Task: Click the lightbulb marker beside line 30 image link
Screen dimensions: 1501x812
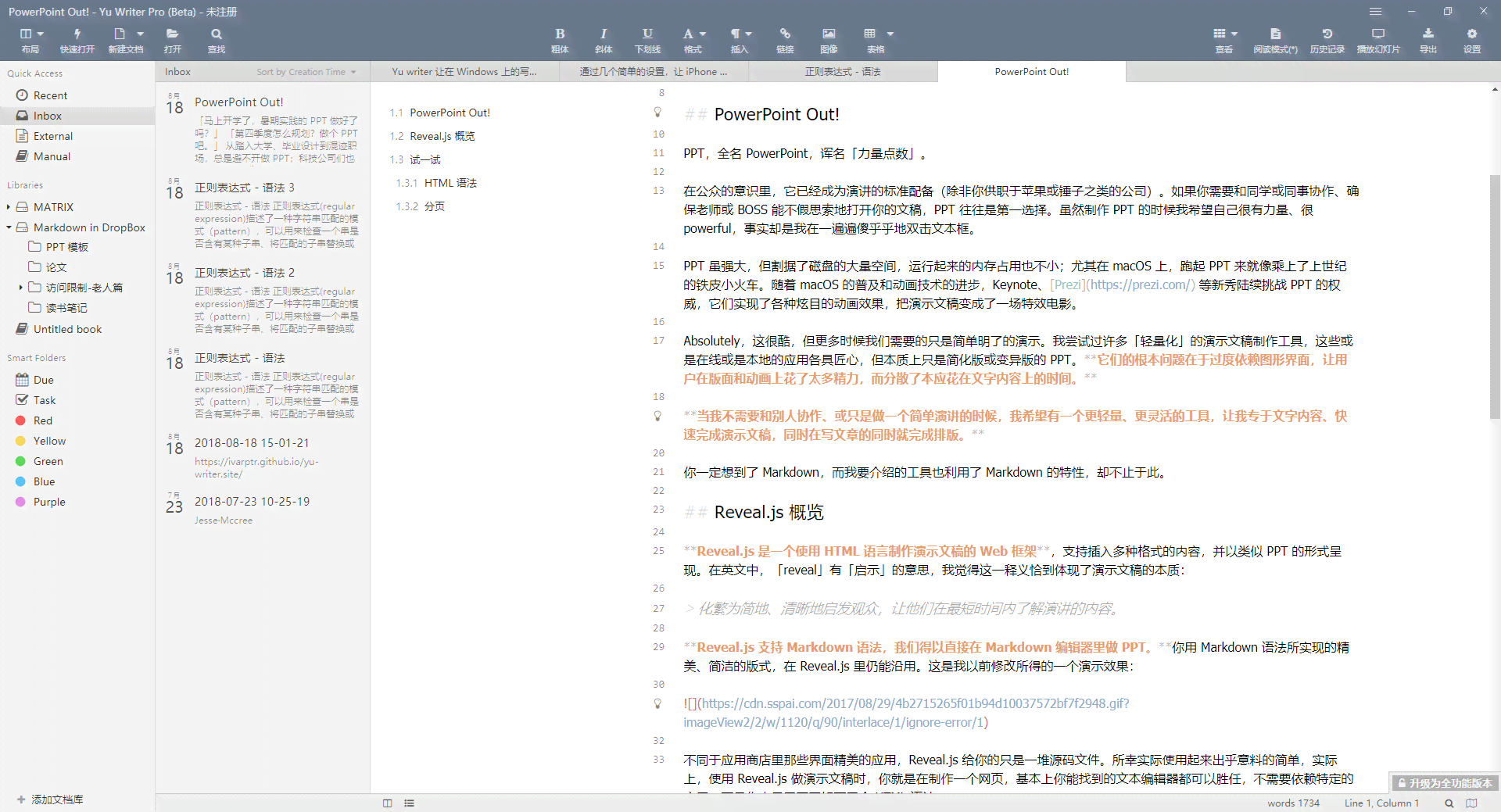Action: 658,703
